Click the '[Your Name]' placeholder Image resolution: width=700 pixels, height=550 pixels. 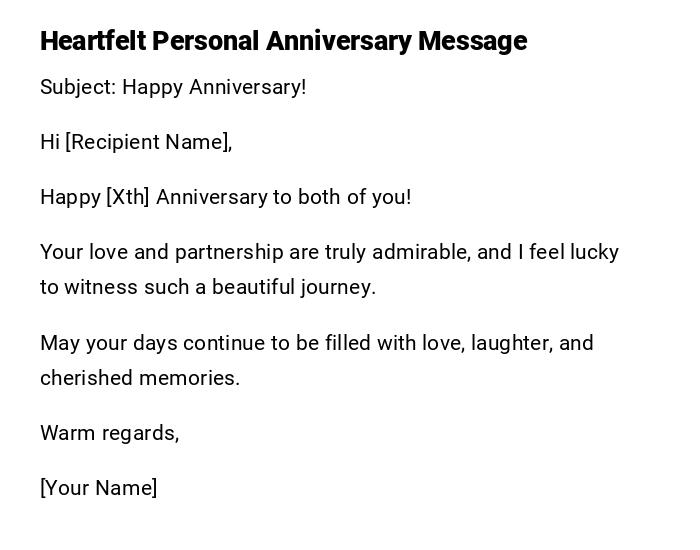(x=99, y=488)
